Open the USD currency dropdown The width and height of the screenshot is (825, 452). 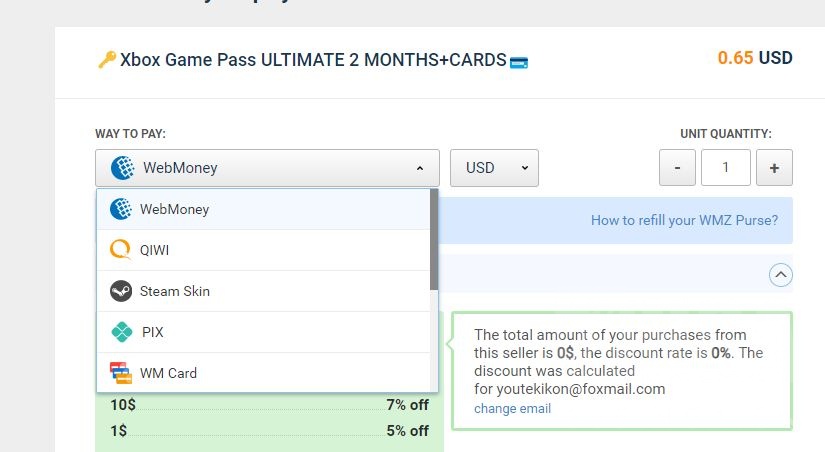tap(494, 168)
